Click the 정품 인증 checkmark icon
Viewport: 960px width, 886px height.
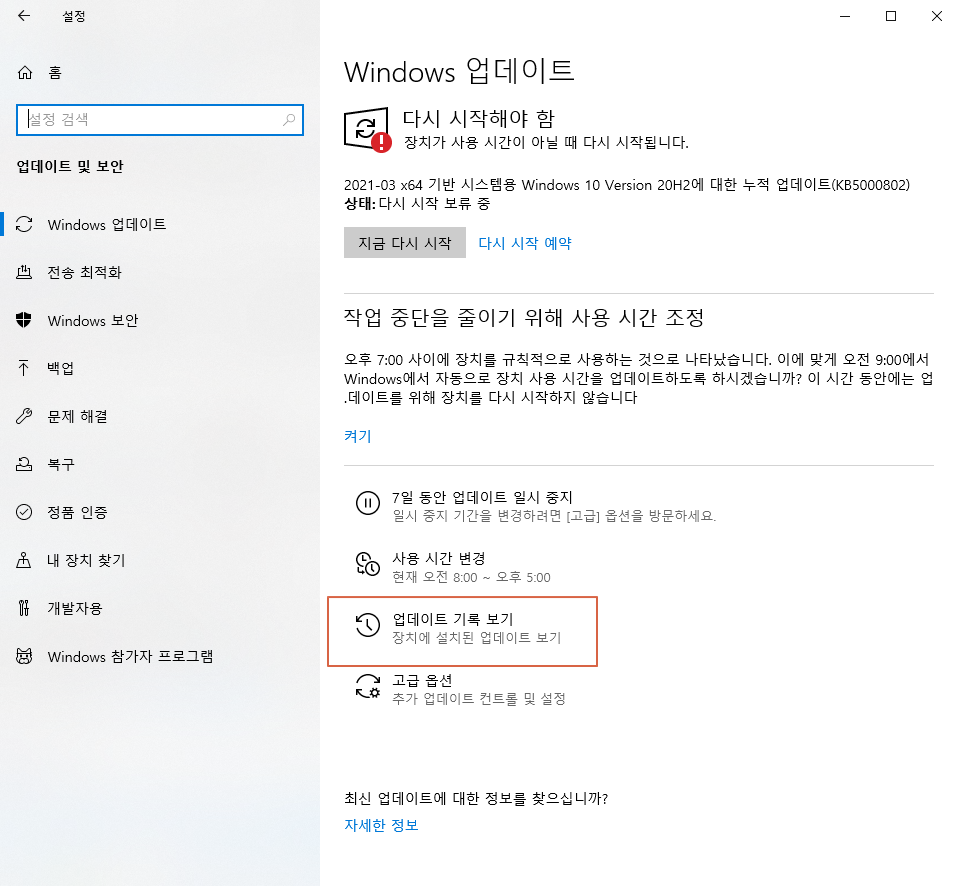pos(24,512)
